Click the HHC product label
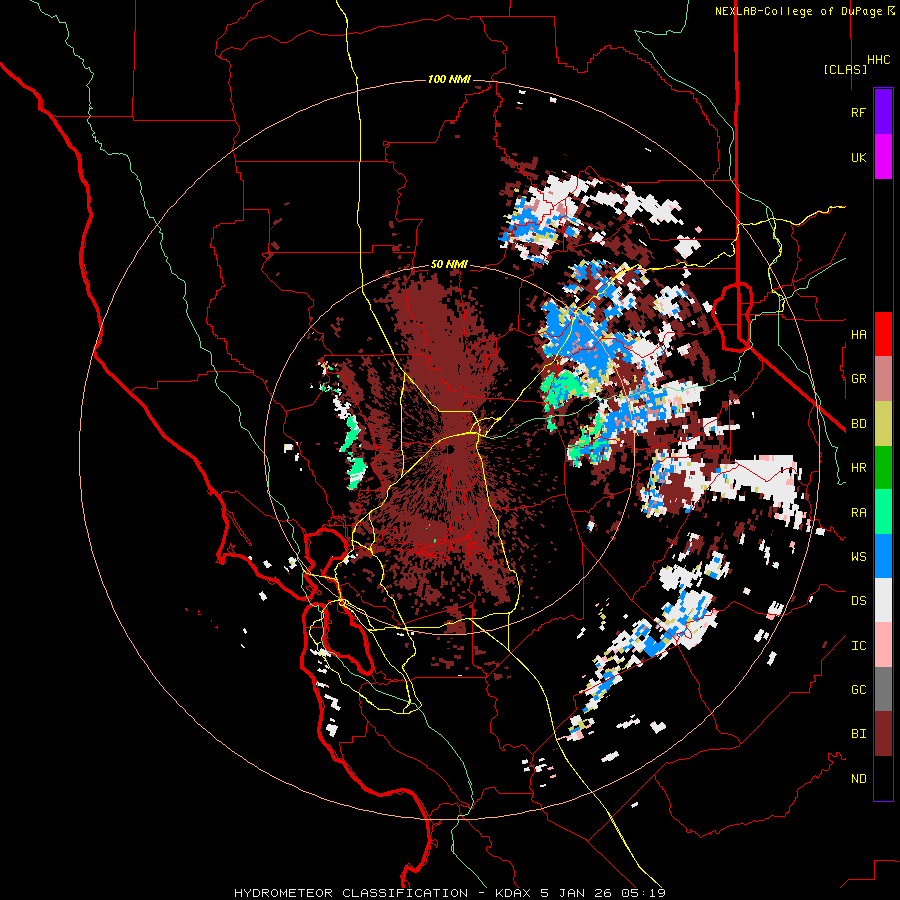 (x=878, y=60)
